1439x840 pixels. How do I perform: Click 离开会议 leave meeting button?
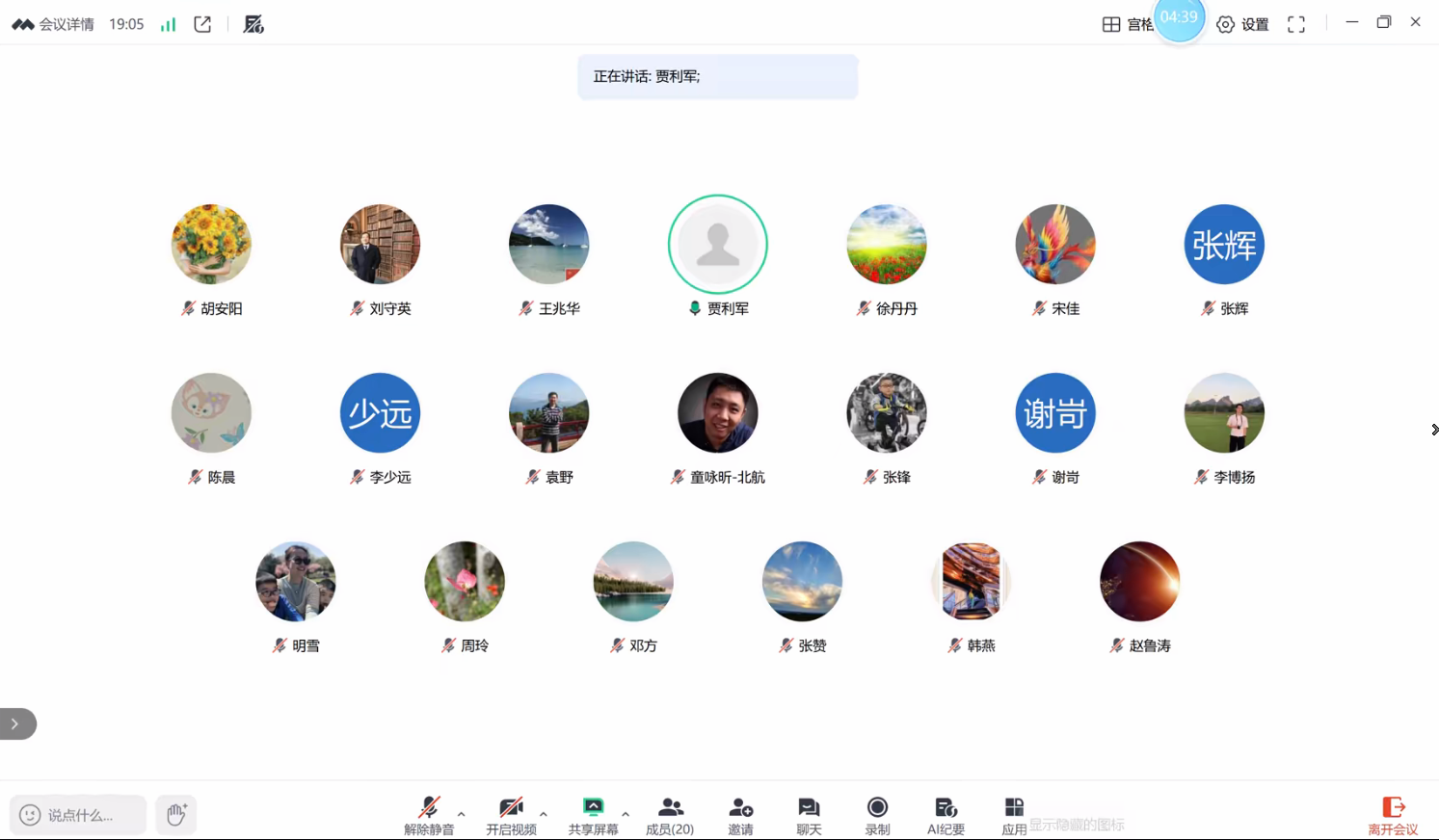click(x=1393, y=814)
